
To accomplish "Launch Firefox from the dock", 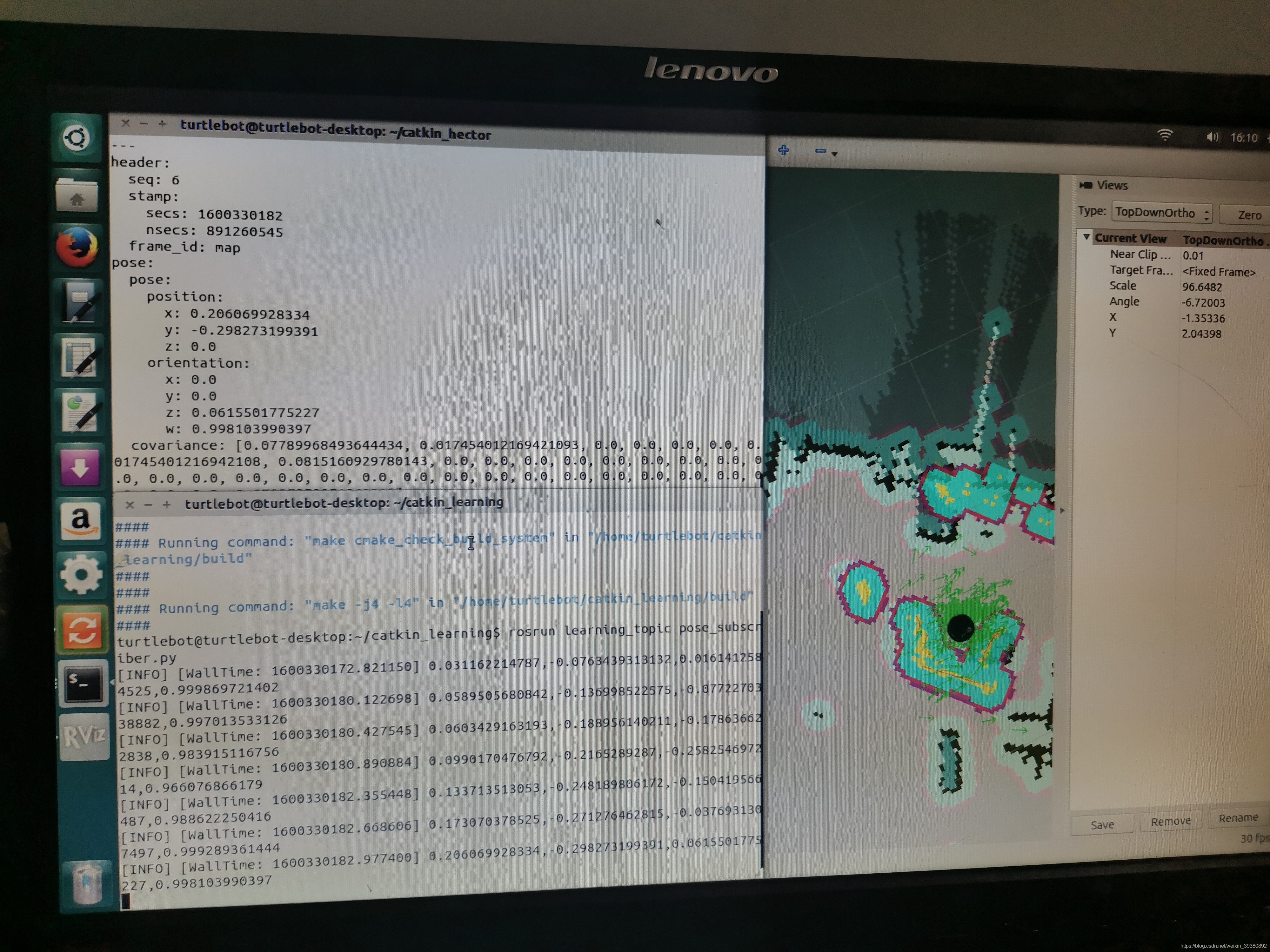I will [x=77, y=247].
